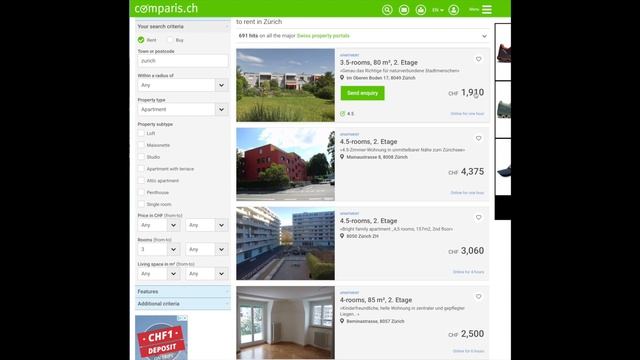Viewport: 640px width, 360px height.
Task: Check Apartment with terrace checkbox
Action: tap(141, 169)
